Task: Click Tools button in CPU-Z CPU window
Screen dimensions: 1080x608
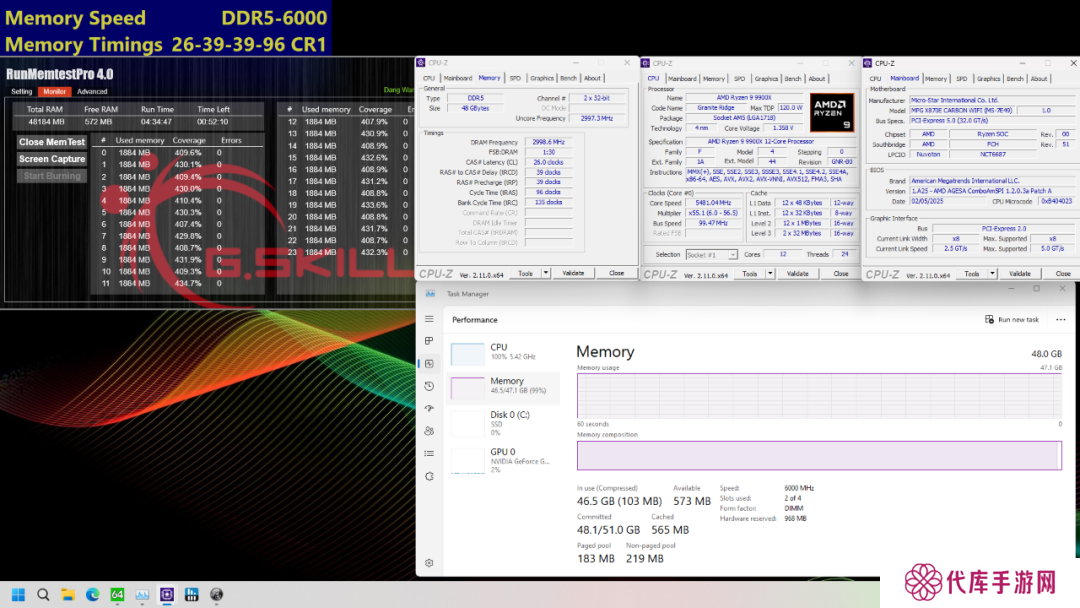Action: [750, 274]
